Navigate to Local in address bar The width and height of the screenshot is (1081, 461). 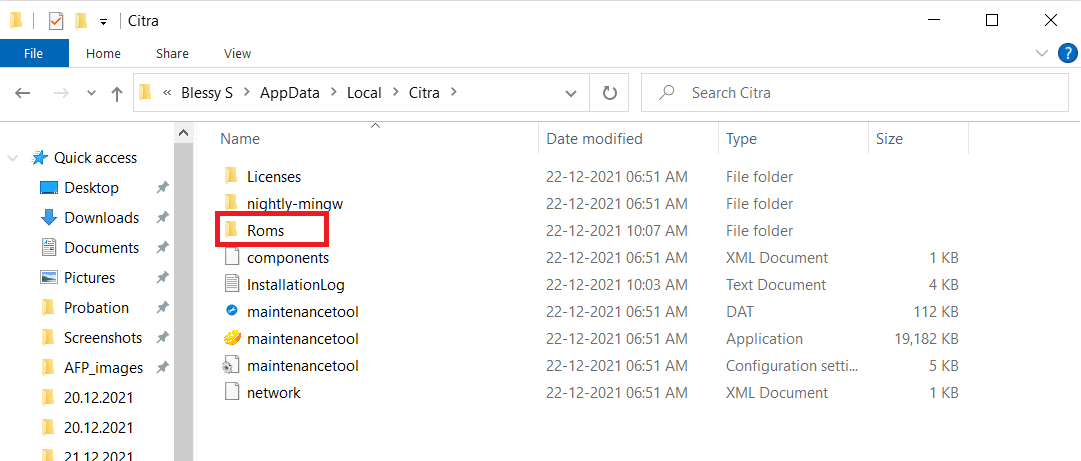(x=364, y=92)
